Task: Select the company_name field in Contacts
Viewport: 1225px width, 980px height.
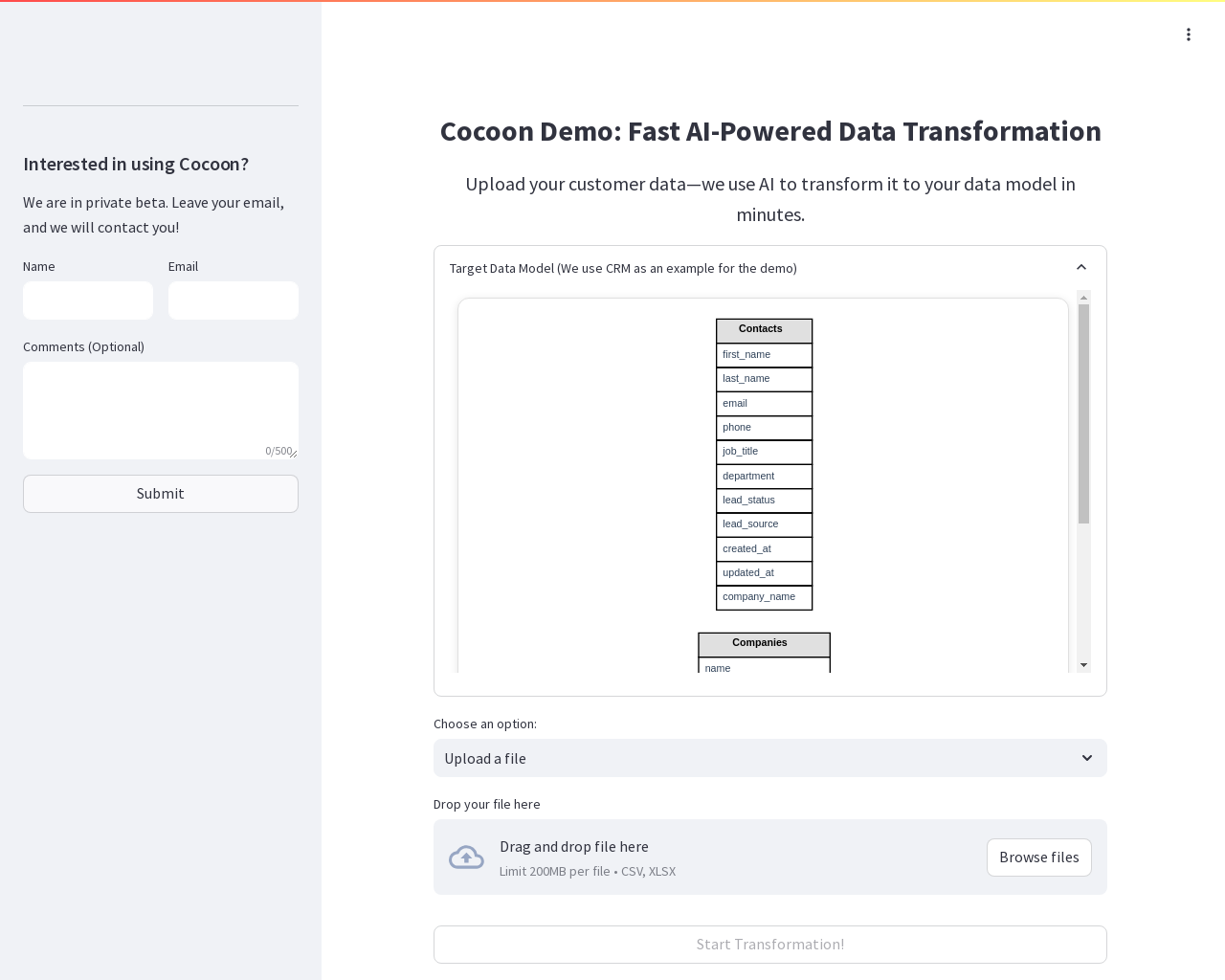Action: click(x=764, y=597)
